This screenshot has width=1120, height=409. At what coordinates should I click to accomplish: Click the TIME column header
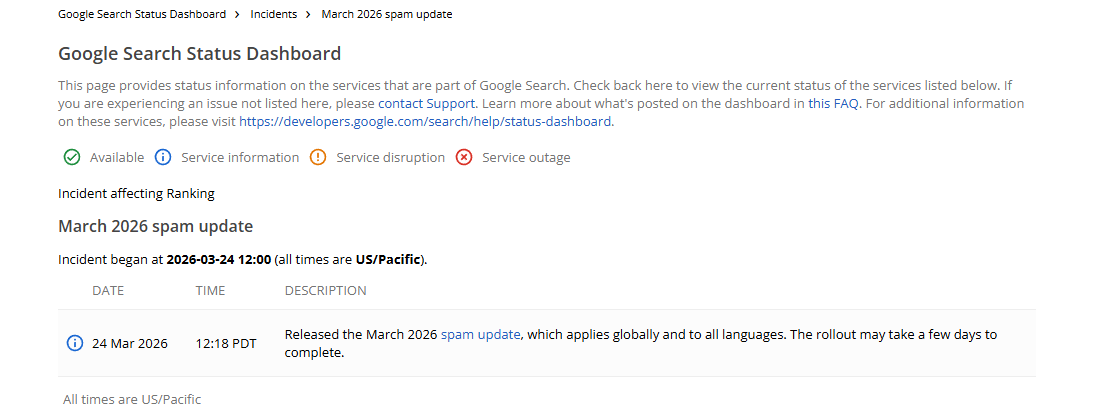click(x=210, y=291)
